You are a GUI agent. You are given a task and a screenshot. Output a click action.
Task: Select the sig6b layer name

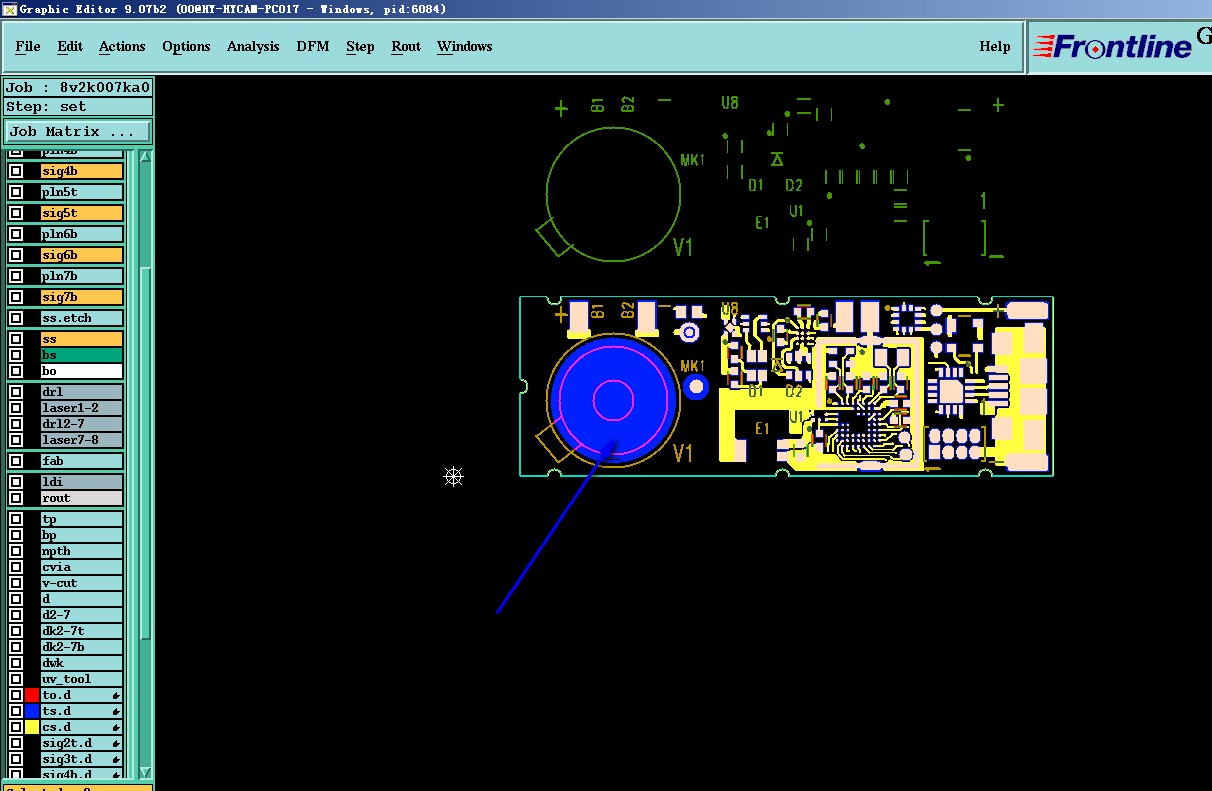coord(82,255)
